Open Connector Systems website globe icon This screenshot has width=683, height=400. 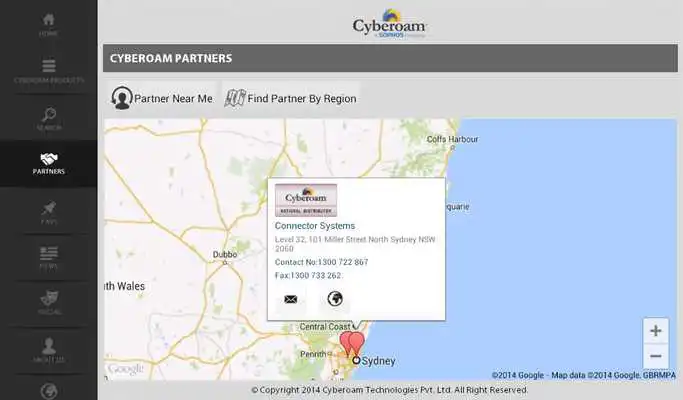click(335, 299)
